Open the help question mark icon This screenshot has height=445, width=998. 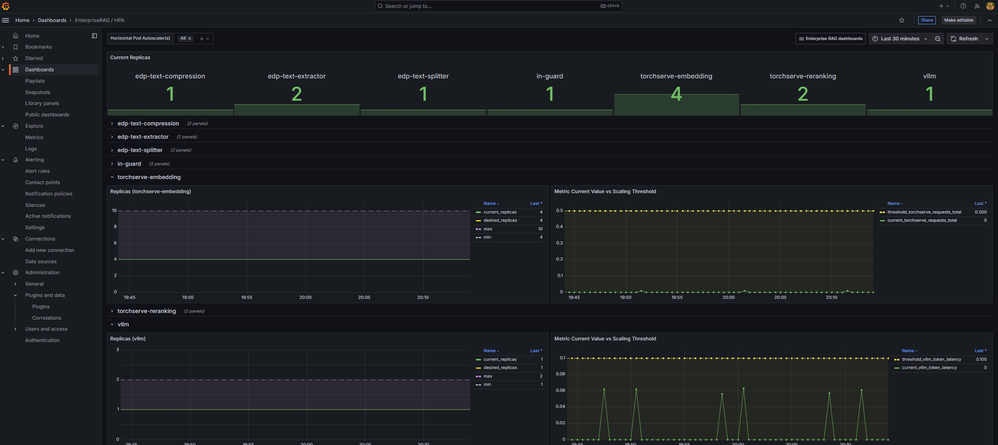[963, 6]
